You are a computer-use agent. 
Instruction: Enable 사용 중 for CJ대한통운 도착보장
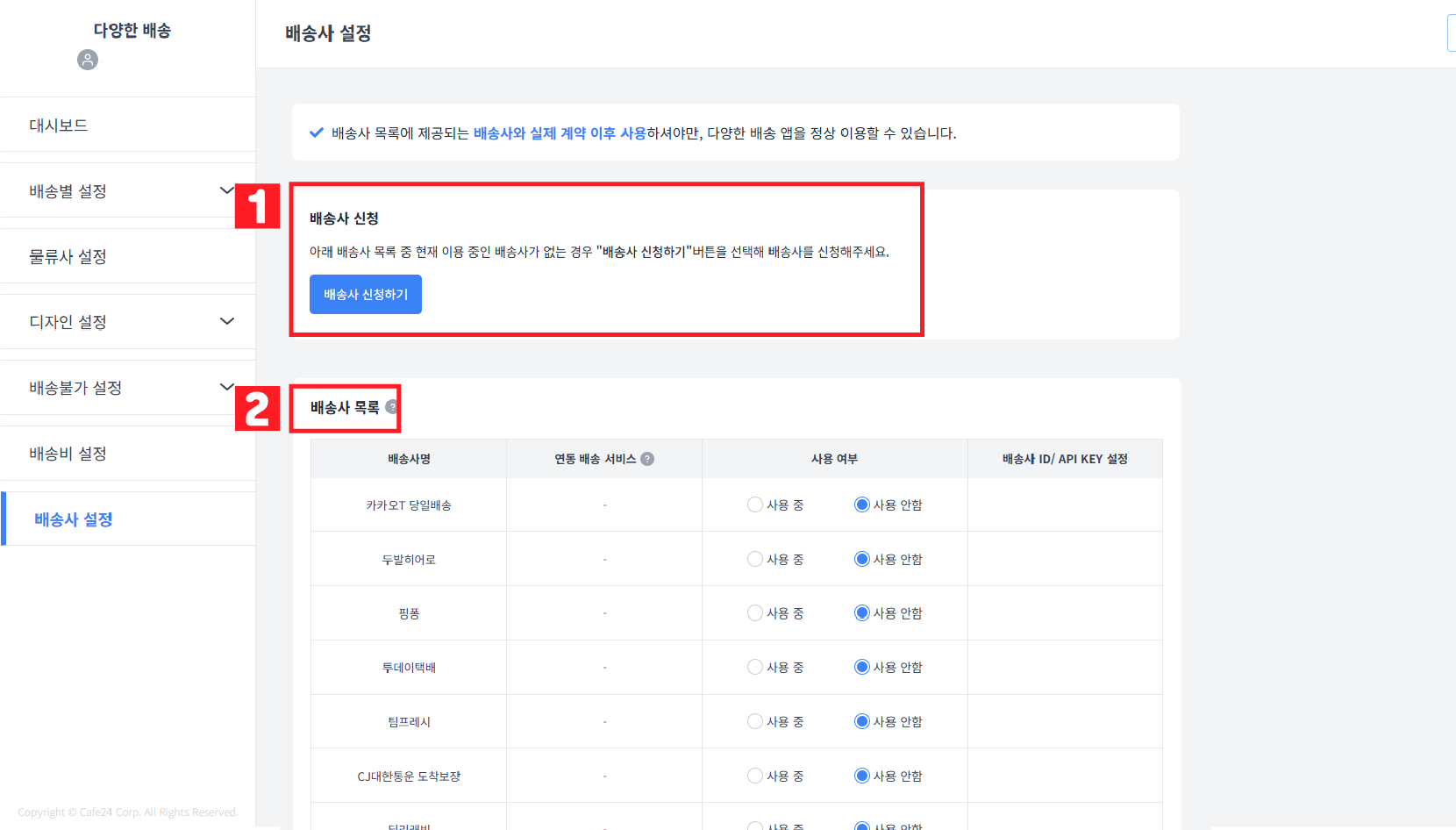point(754,776)
